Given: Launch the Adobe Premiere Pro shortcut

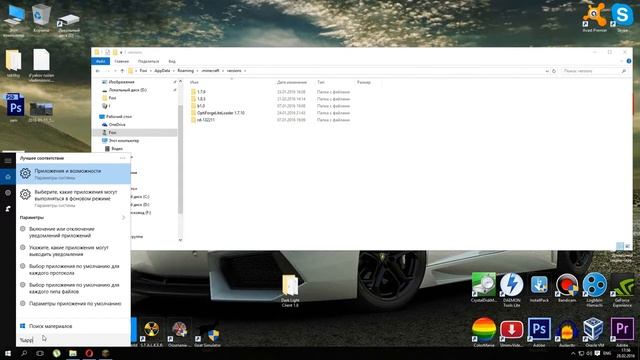Looking at the screenshot, I should [622, 332].
